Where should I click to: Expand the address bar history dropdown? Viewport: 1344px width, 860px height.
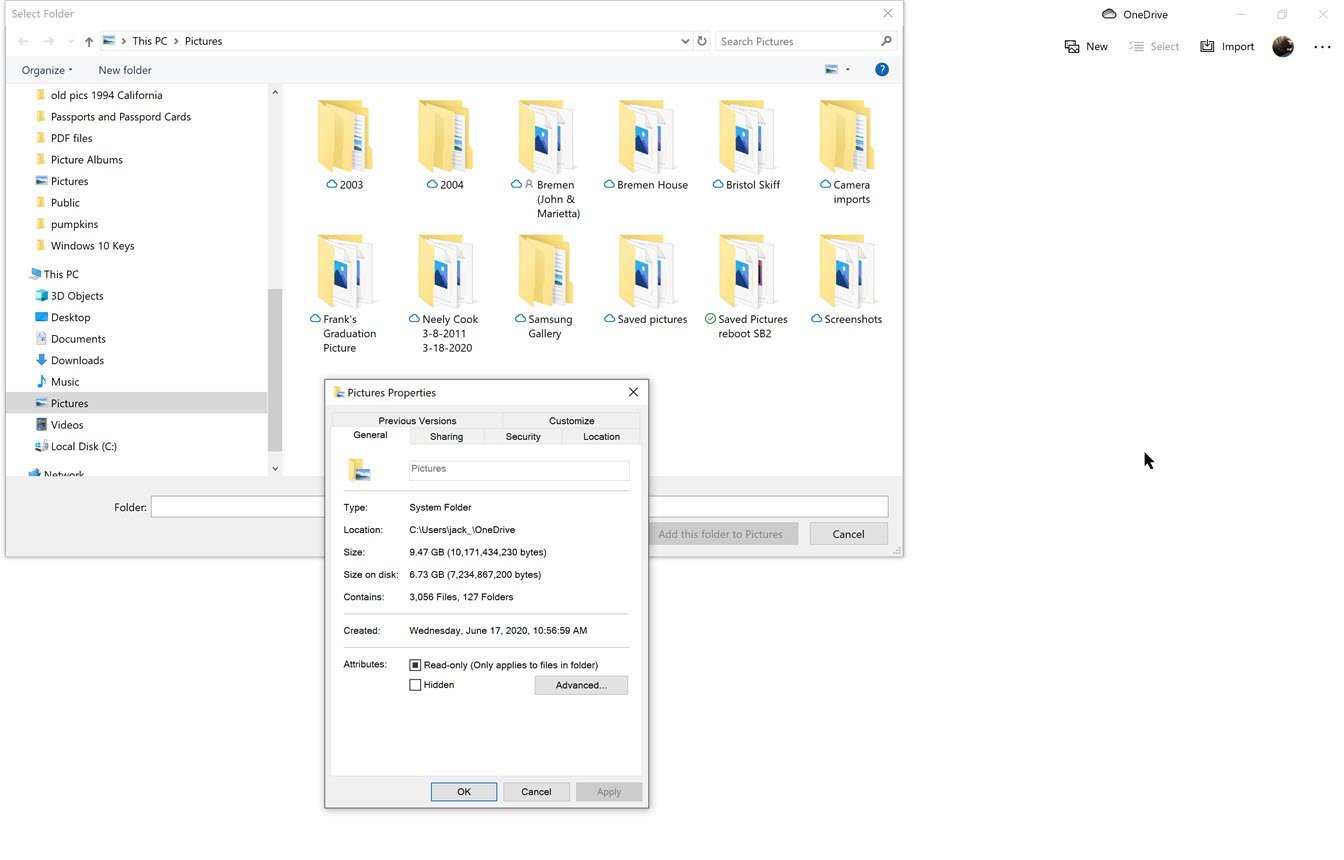685,41
